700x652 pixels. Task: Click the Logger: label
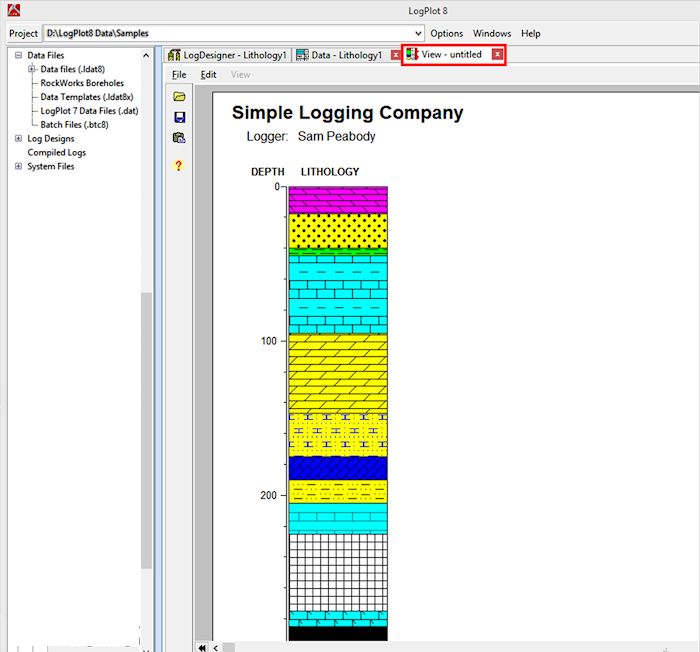267,136
